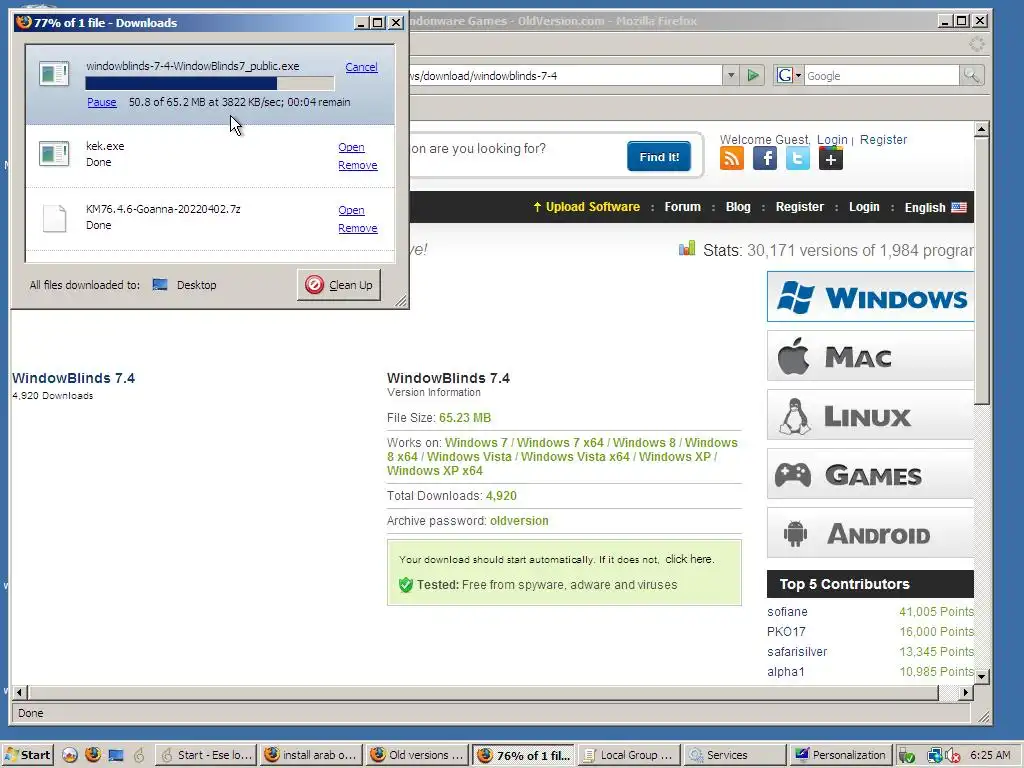Open Upload Software in nav bar
1024x768 pixels.
586,207
